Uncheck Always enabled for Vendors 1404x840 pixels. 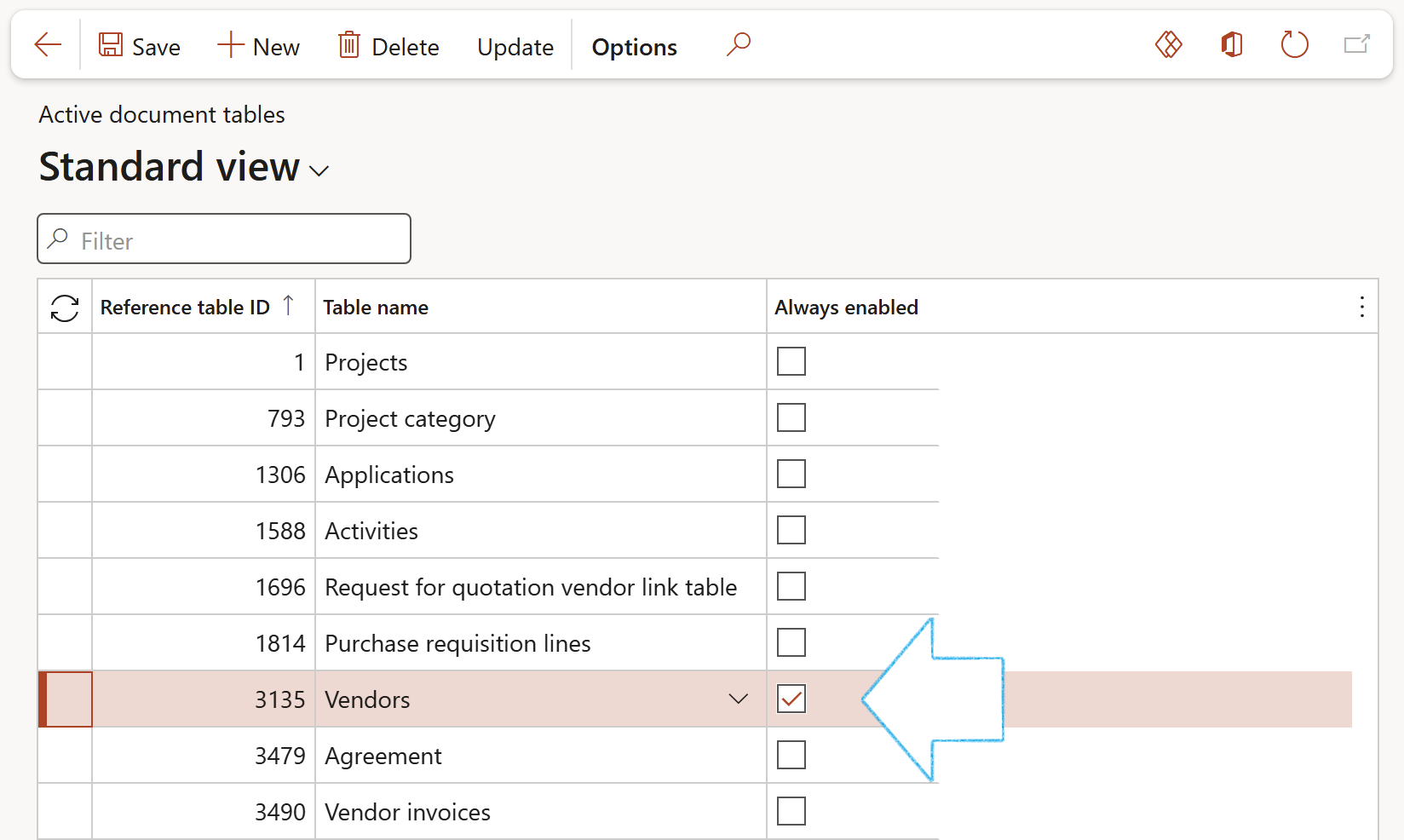click(791, 699)
